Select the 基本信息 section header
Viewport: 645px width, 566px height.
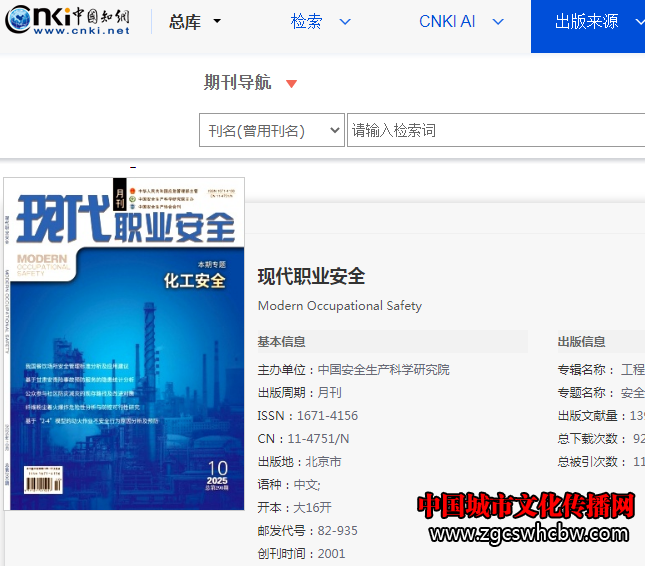tap(282, 342)
